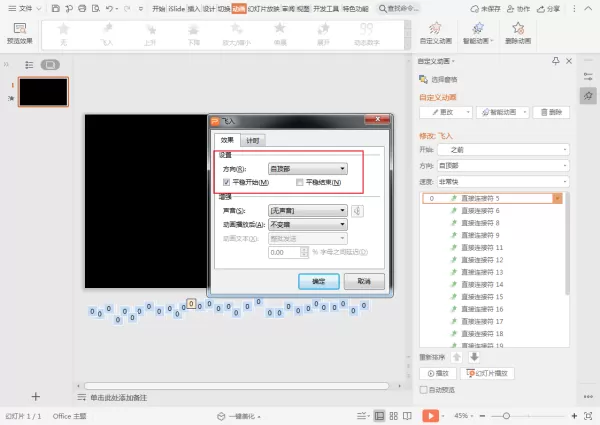Click the sidebar settings sliders icon
Viewport: 600px width, 425px height.
(588, 77)
